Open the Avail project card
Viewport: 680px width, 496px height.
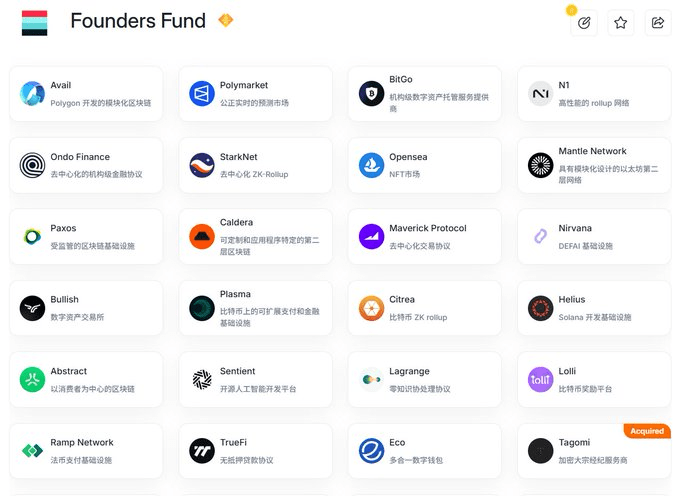tap(86, 94)
